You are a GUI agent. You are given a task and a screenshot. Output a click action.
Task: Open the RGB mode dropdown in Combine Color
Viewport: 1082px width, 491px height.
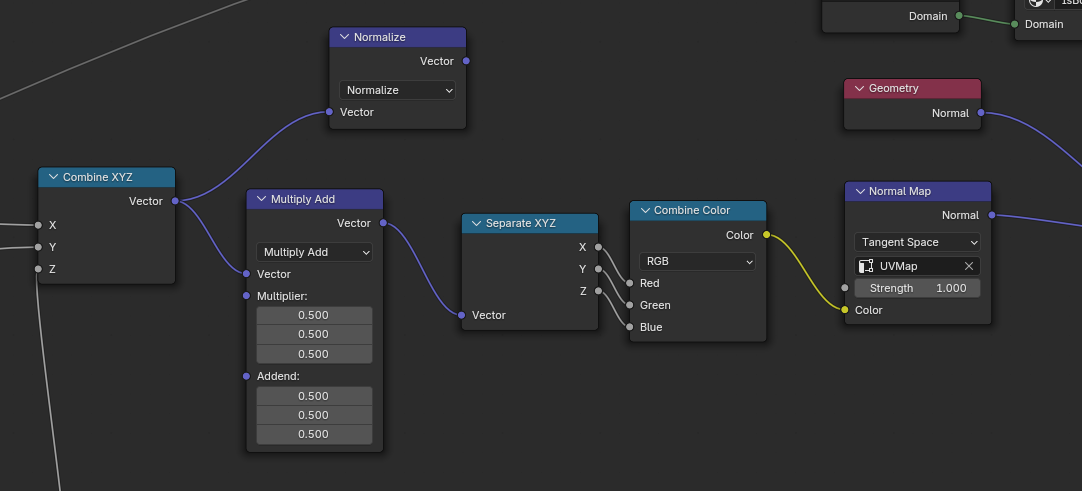click(x=697, y=261)
